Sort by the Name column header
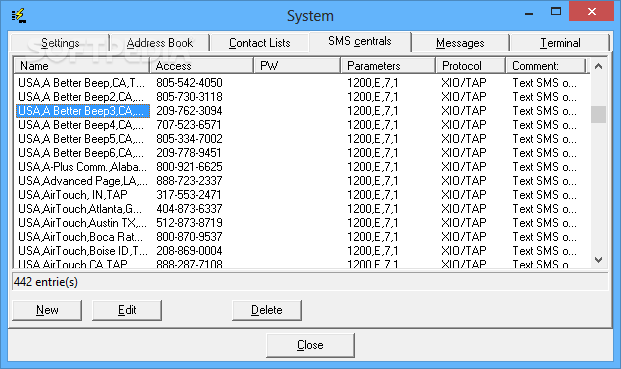The image size is (621, 369). tap(82, 66)
